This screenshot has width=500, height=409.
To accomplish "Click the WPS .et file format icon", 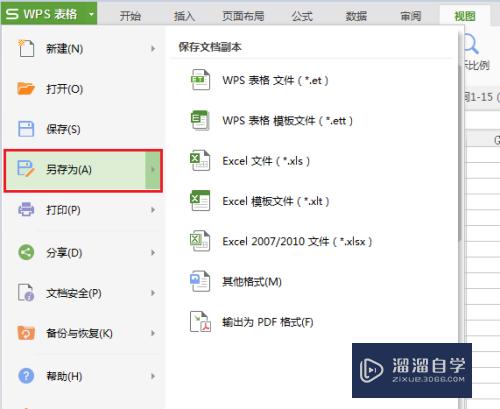I will (x=200, y=80).
